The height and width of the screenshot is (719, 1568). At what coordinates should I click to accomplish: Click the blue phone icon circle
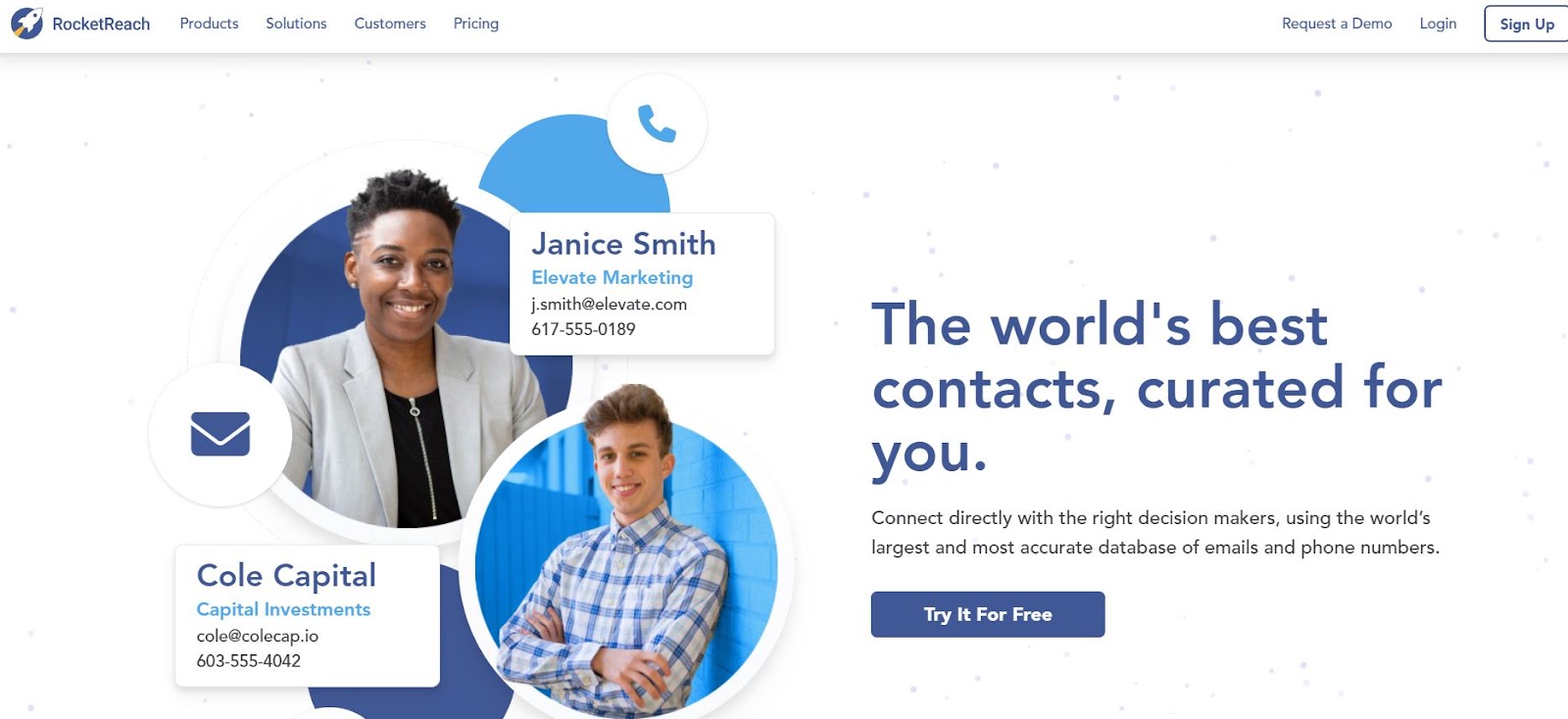pos(657,124)
